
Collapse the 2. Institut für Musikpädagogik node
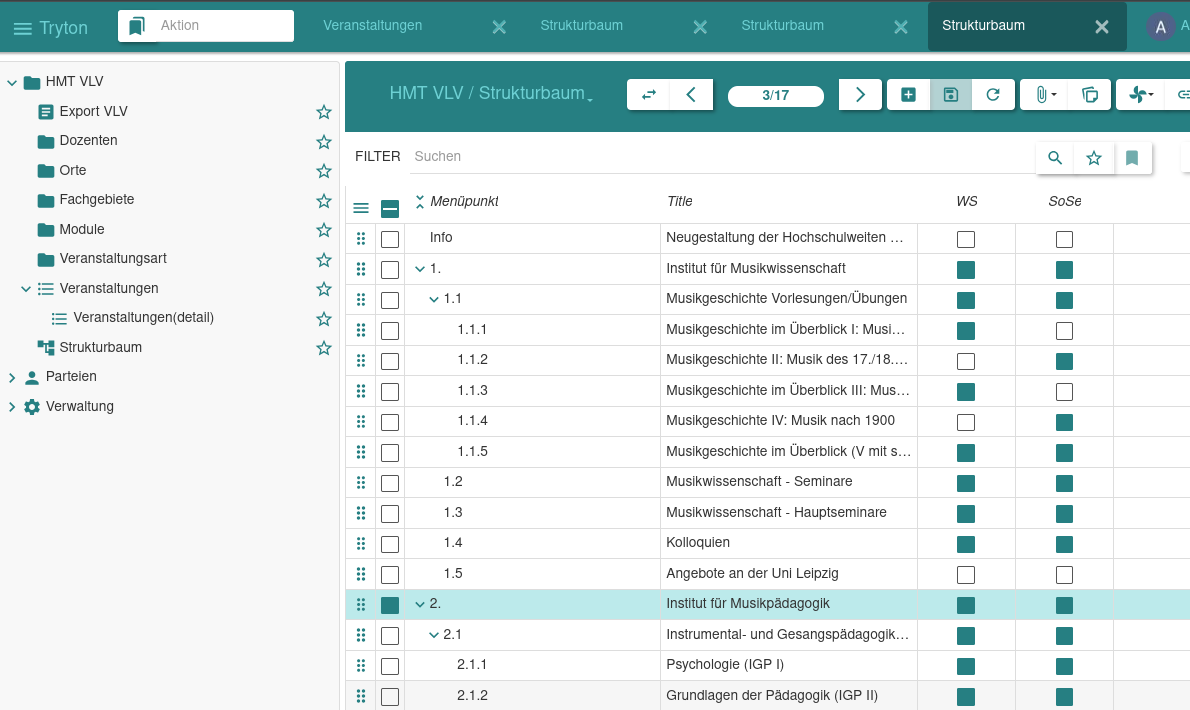tap(420, 604)
